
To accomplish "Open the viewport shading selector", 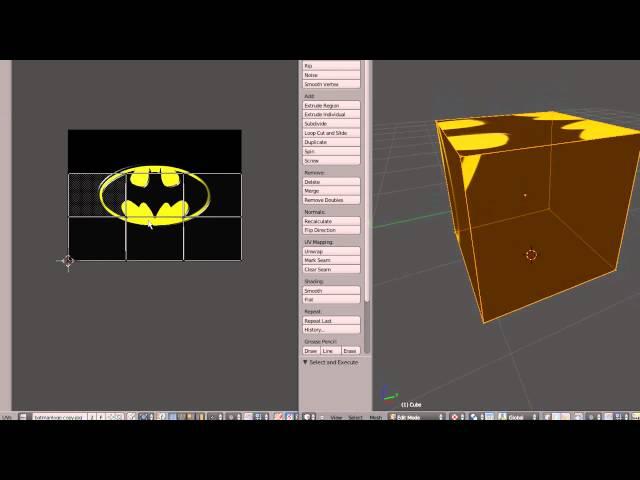I will coord(457,417).
